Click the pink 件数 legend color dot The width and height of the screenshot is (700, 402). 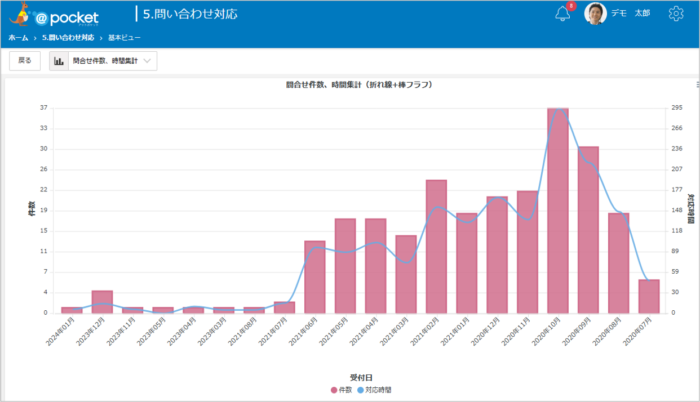[334, 390]
